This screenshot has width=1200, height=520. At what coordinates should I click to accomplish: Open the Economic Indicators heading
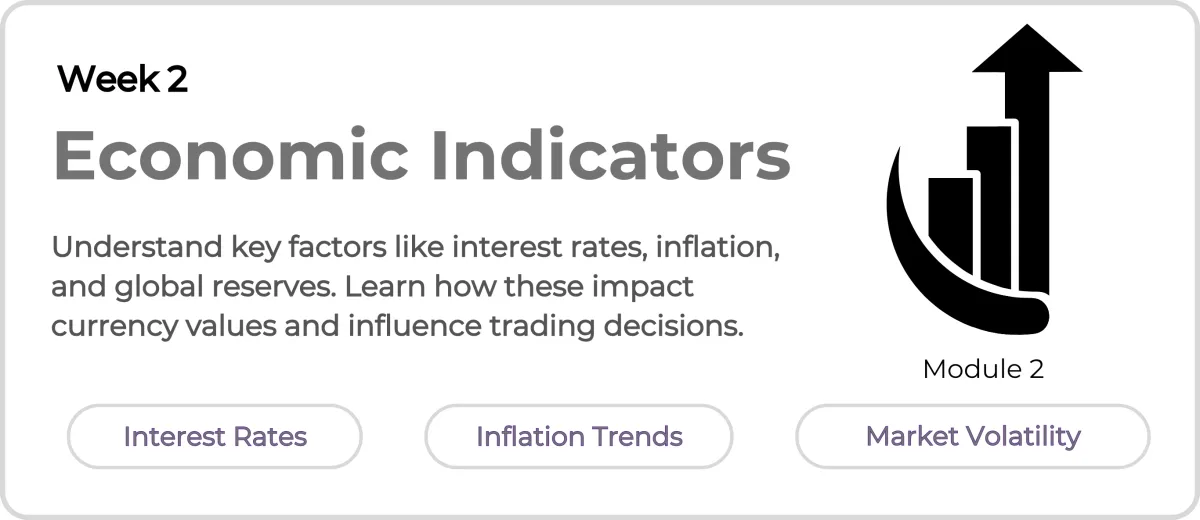[421, 155]
